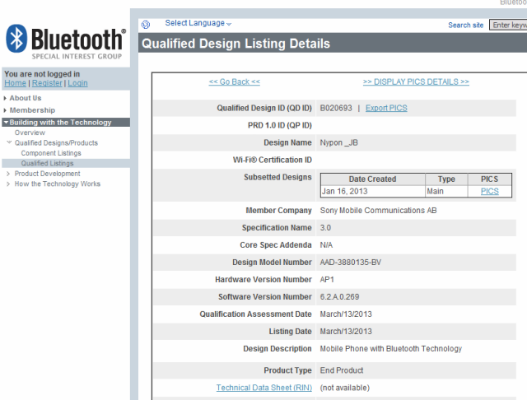Click the Design Name value Nypon _JB
The height and width of the screenshot is (400, 527).
click(x=339, y=143)
